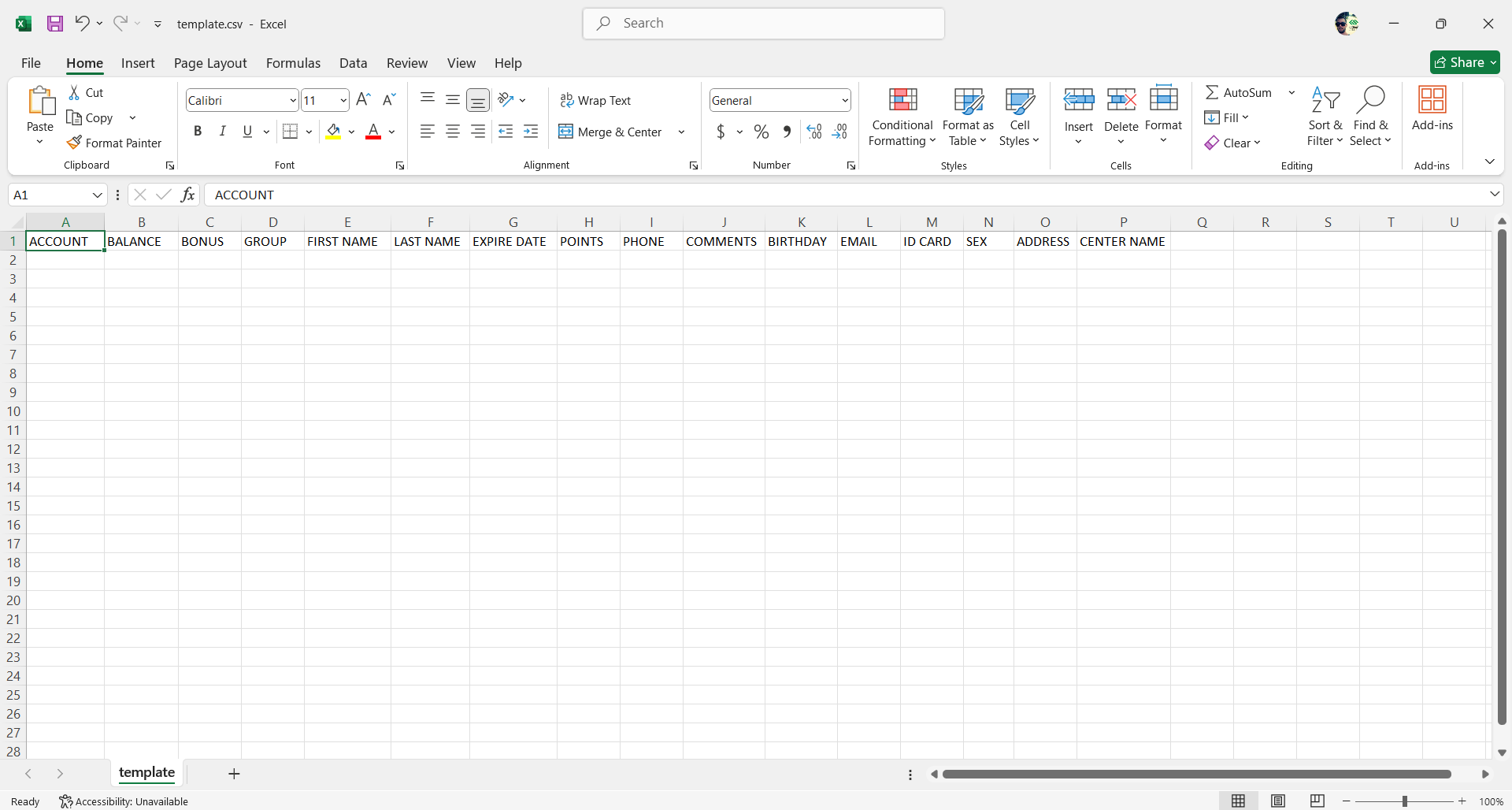Viewport: 1512px width, 810px height.
Task: Open the Formulas ribbon tab
Action: click(x=293, y=63)
